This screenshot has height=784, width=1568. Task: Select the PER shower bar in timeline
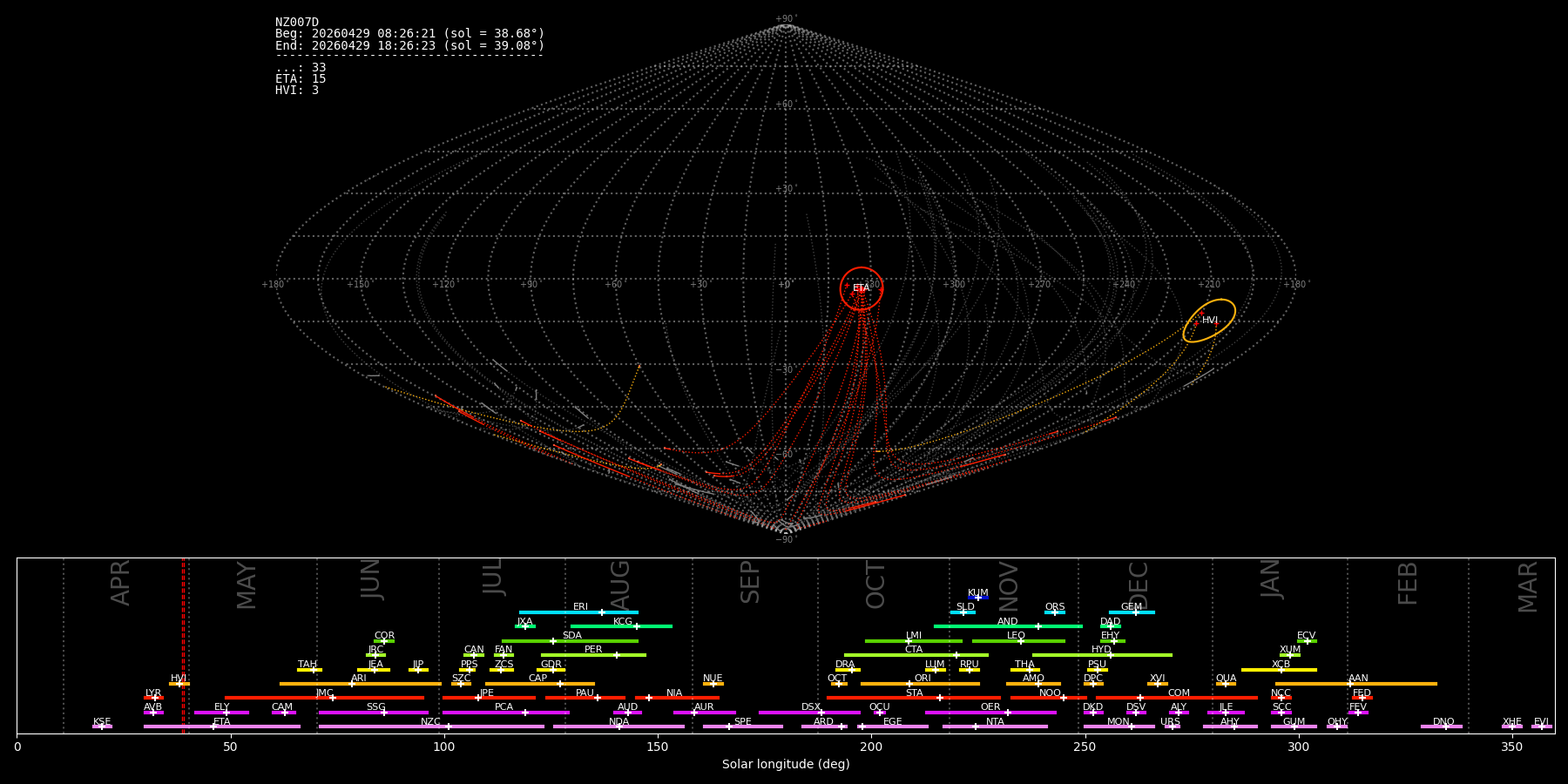593,655
